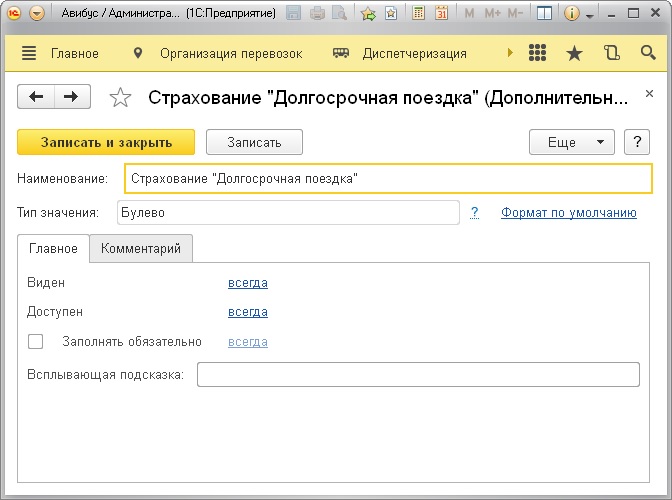
Task: Click 'Записать и закрыть' button
Action: [106, 142]
